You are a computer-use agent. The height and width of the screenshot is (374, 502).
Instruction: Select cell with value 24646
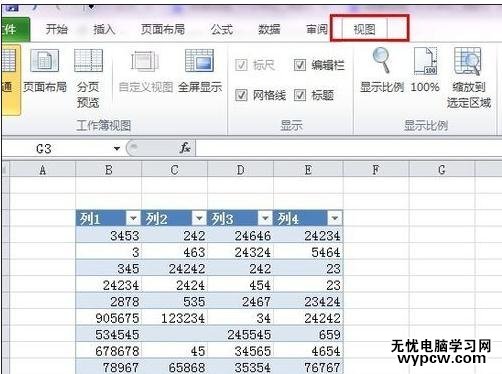pyautogui.click(x=240, y=236)
